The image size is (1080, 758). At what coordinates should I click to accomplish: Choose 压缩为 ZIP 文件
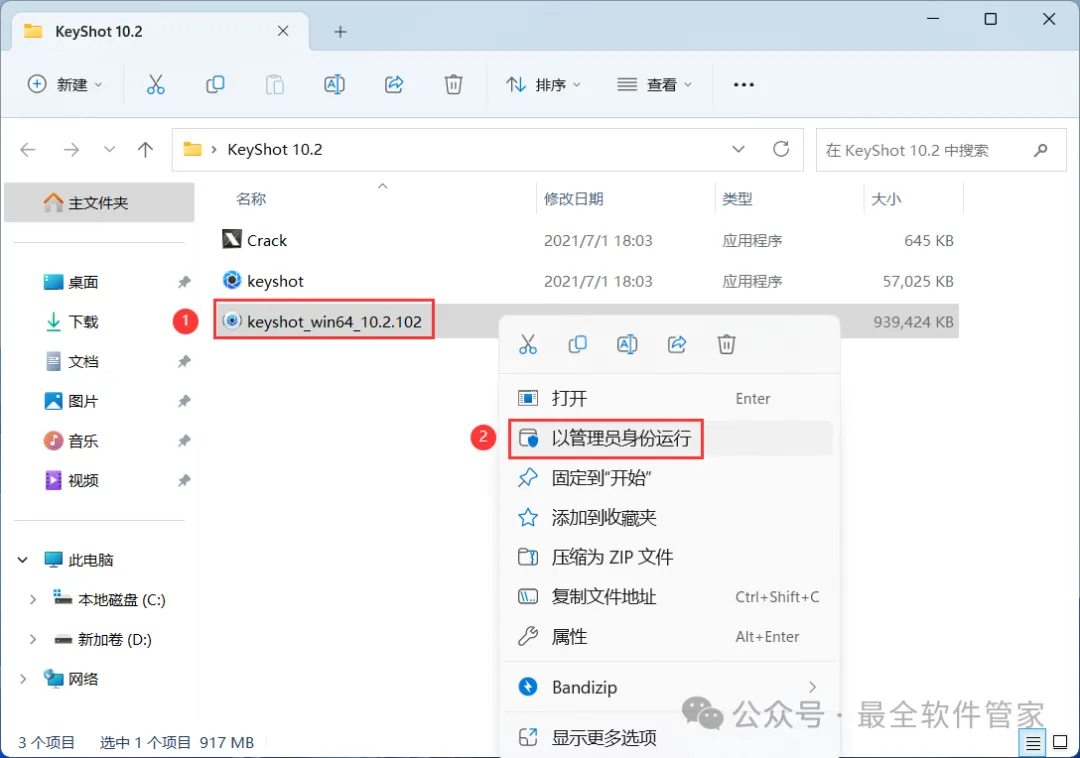point(669,557)
